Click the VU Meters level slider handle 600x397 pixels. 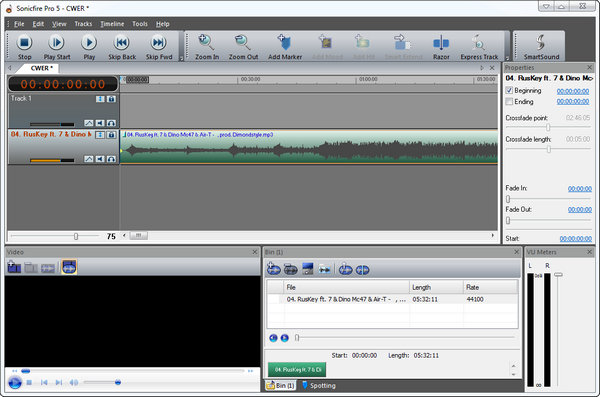559,275
